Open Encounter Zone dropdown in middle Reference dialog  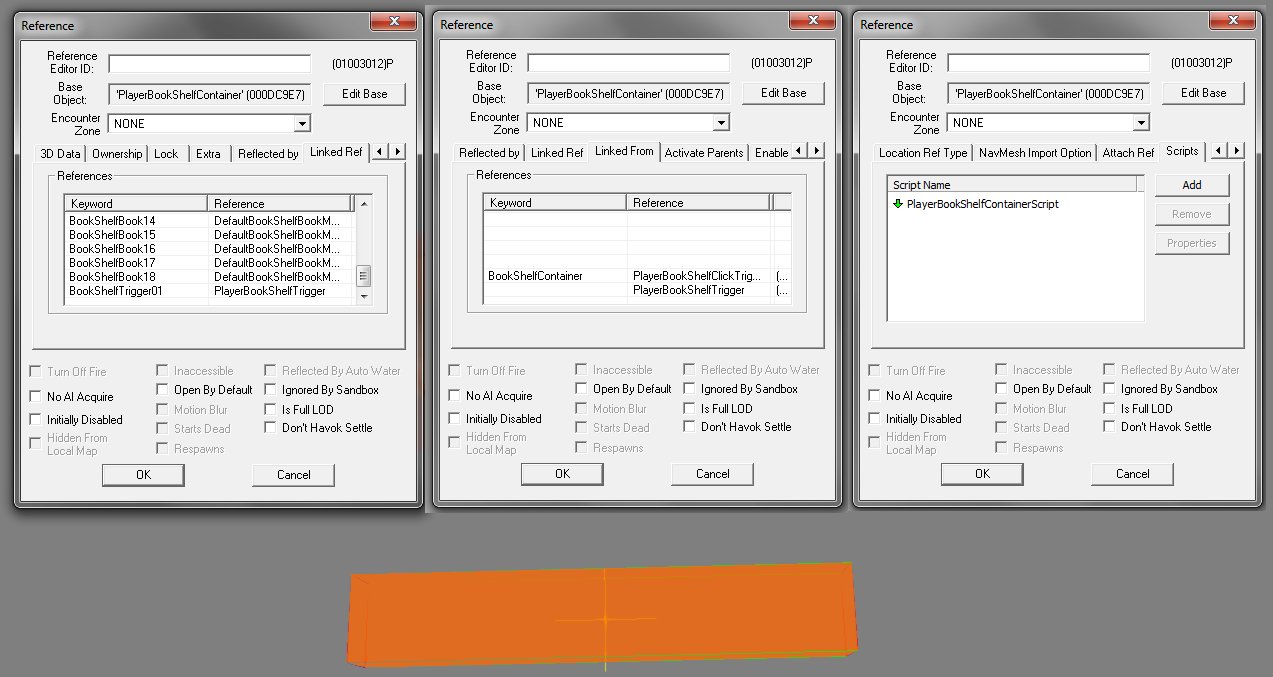click(x=720, y=123)
